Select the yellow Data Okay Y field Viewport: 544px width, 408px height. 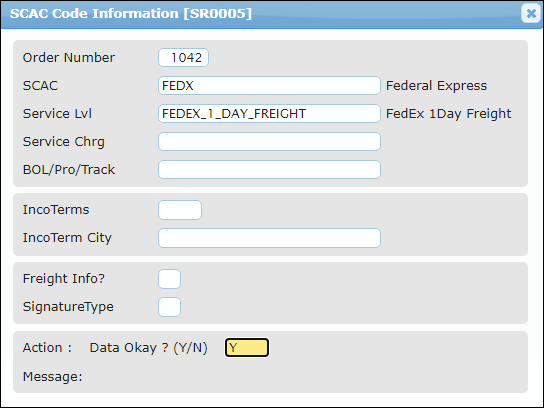247,348
